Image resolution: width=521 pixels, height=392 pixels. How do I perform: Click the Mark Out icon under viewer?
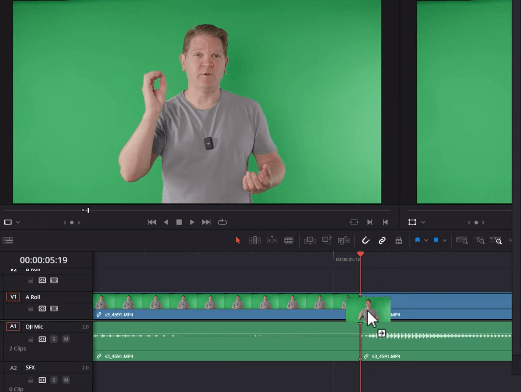[x=385, y=222]
